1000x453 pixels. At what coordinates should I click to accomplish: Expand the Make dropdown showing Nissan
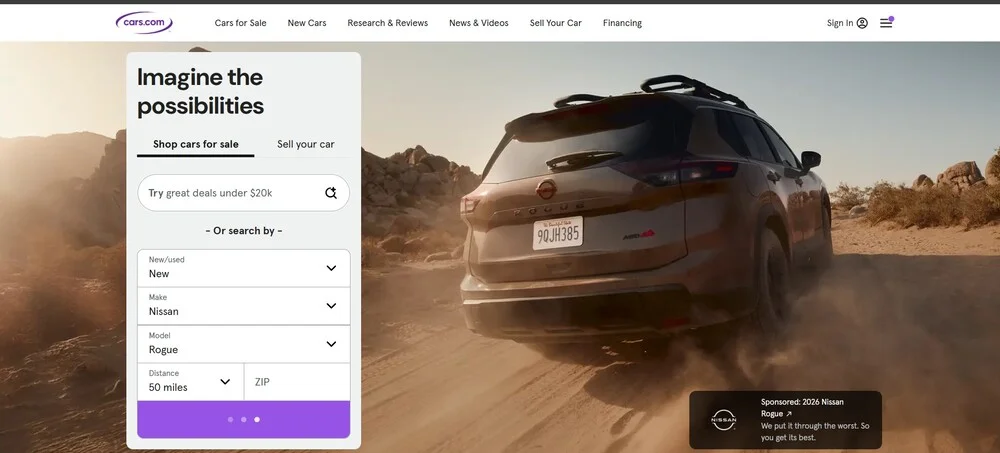244,306
